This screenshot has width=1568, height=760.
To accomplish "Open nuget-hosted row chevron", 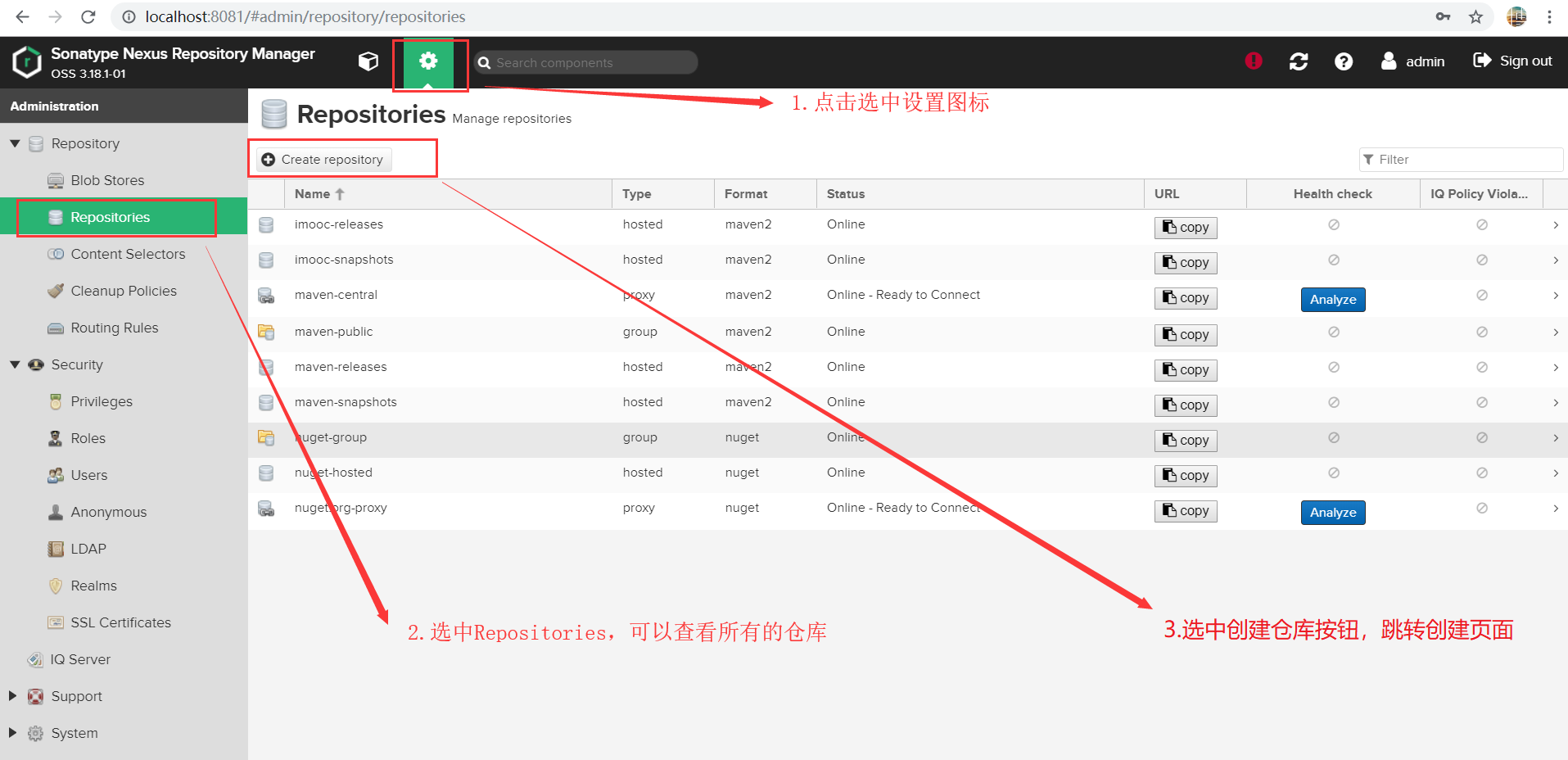I will tap(1556, 473).
